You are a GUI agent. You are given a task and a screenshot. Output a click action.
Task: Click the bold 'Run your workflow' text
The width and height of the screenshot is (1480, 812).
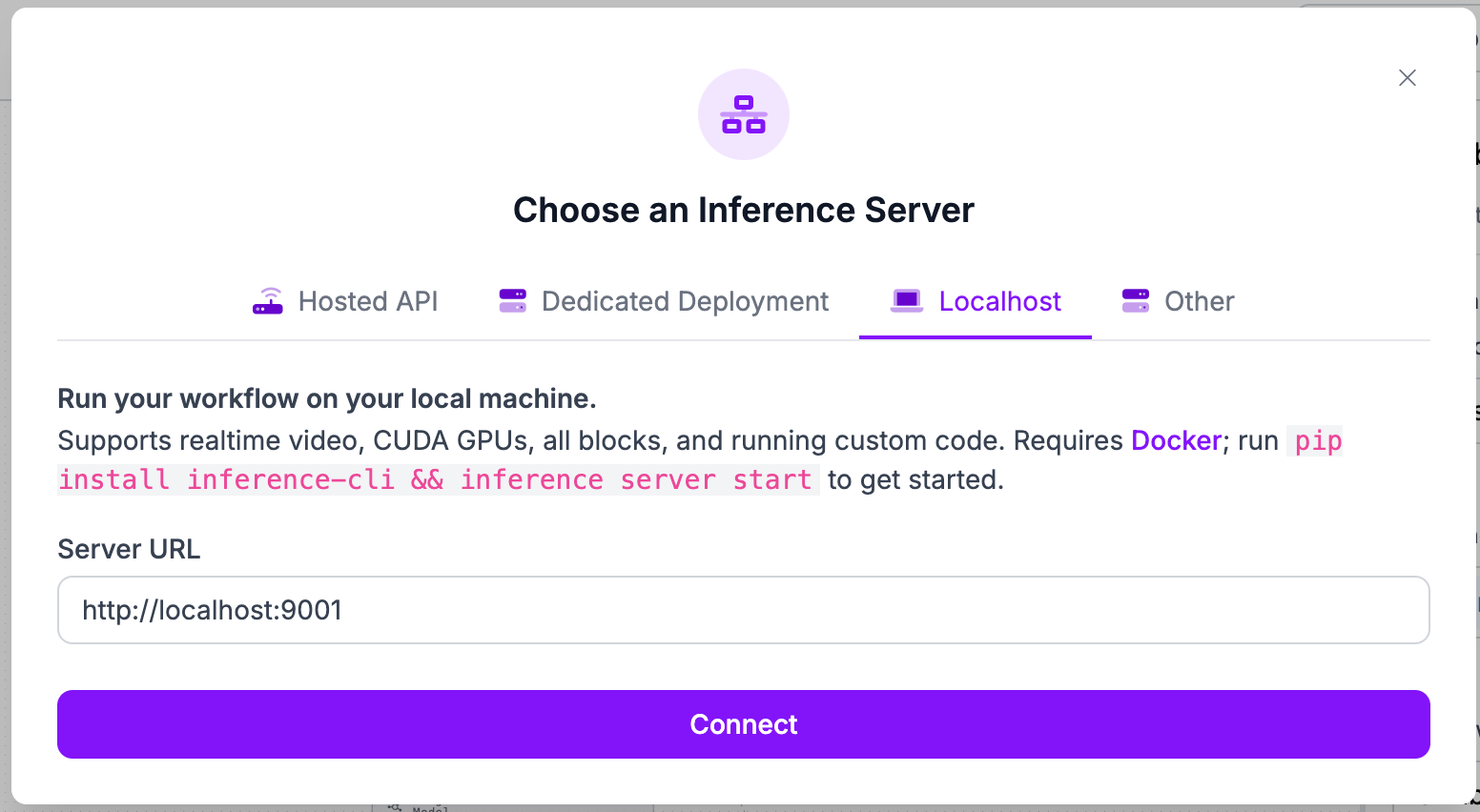click(x=326, y=398)
